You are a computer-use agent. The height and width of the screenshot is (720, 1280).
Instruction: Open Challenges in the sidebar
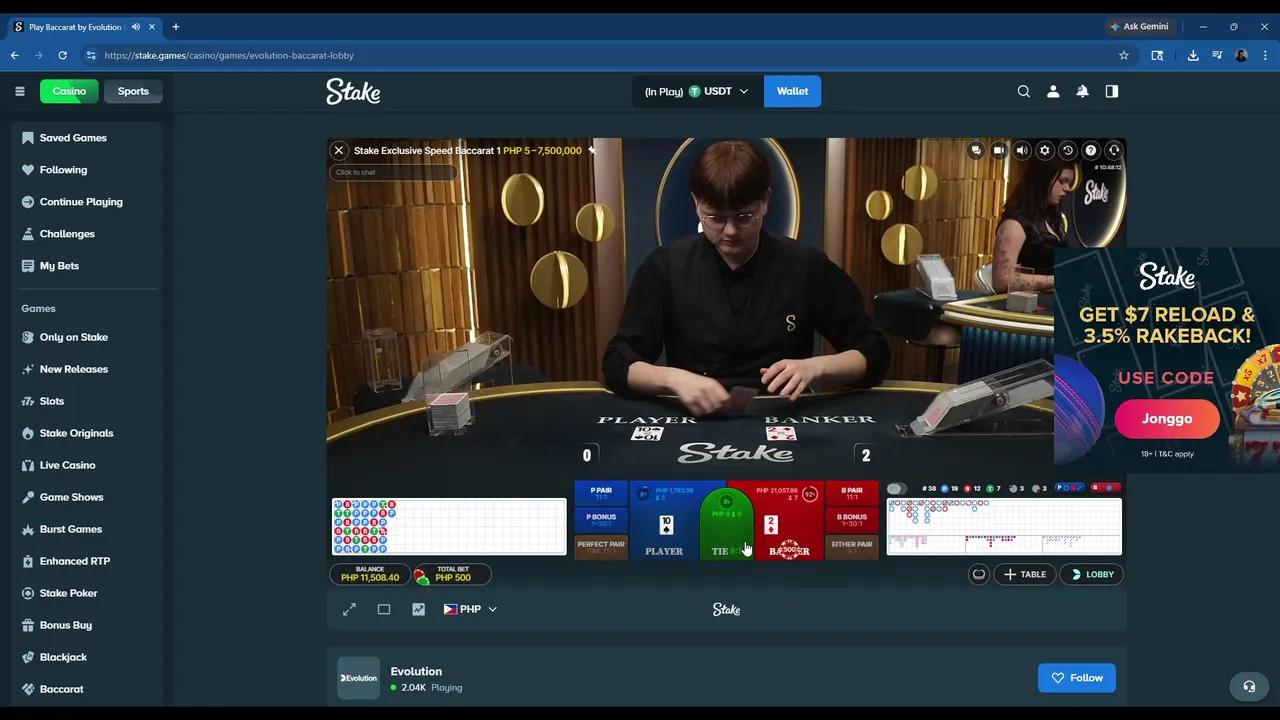[87, 234]
